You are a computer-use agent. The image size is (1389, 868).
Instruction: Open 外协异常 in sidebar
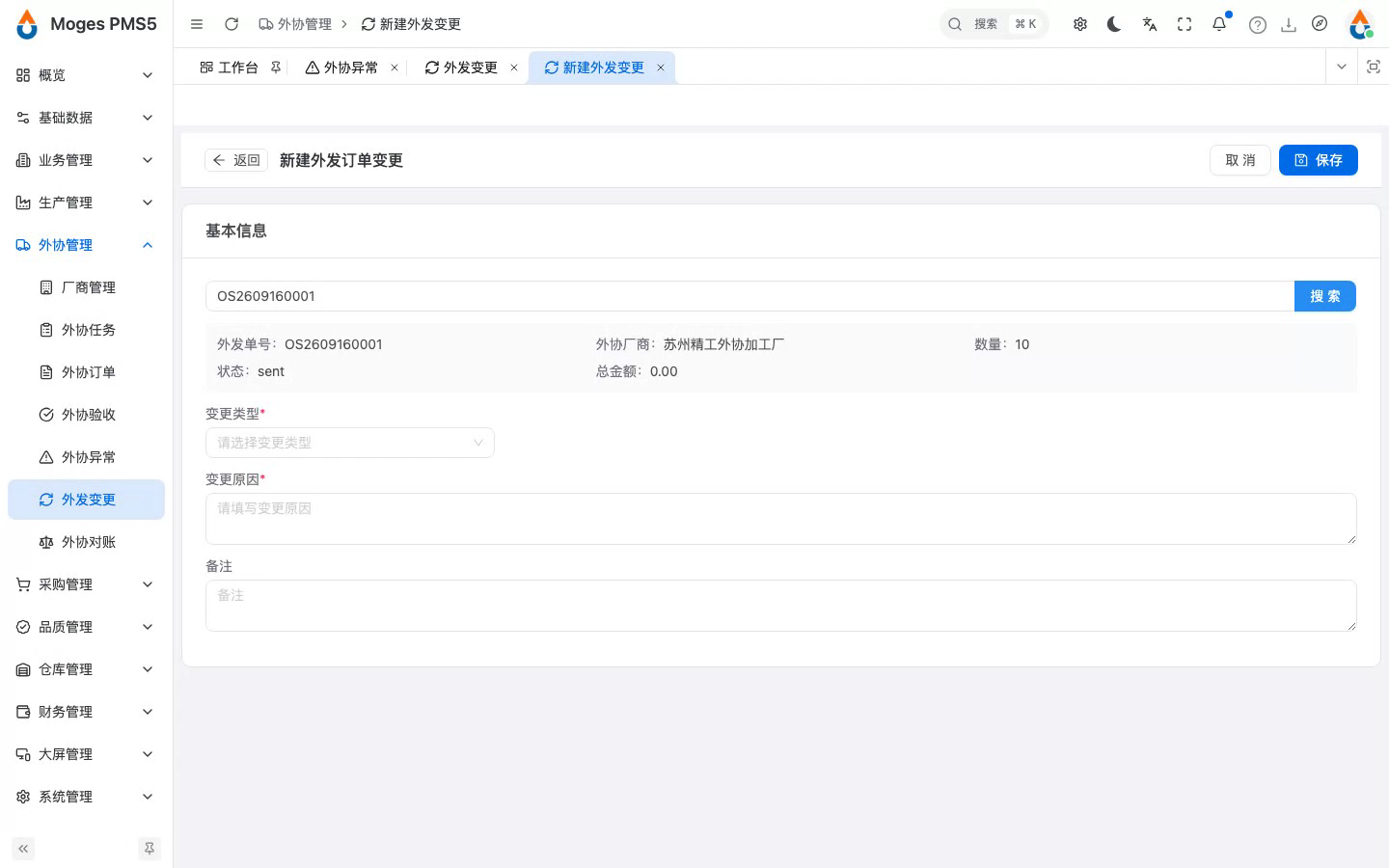[86, 457]
